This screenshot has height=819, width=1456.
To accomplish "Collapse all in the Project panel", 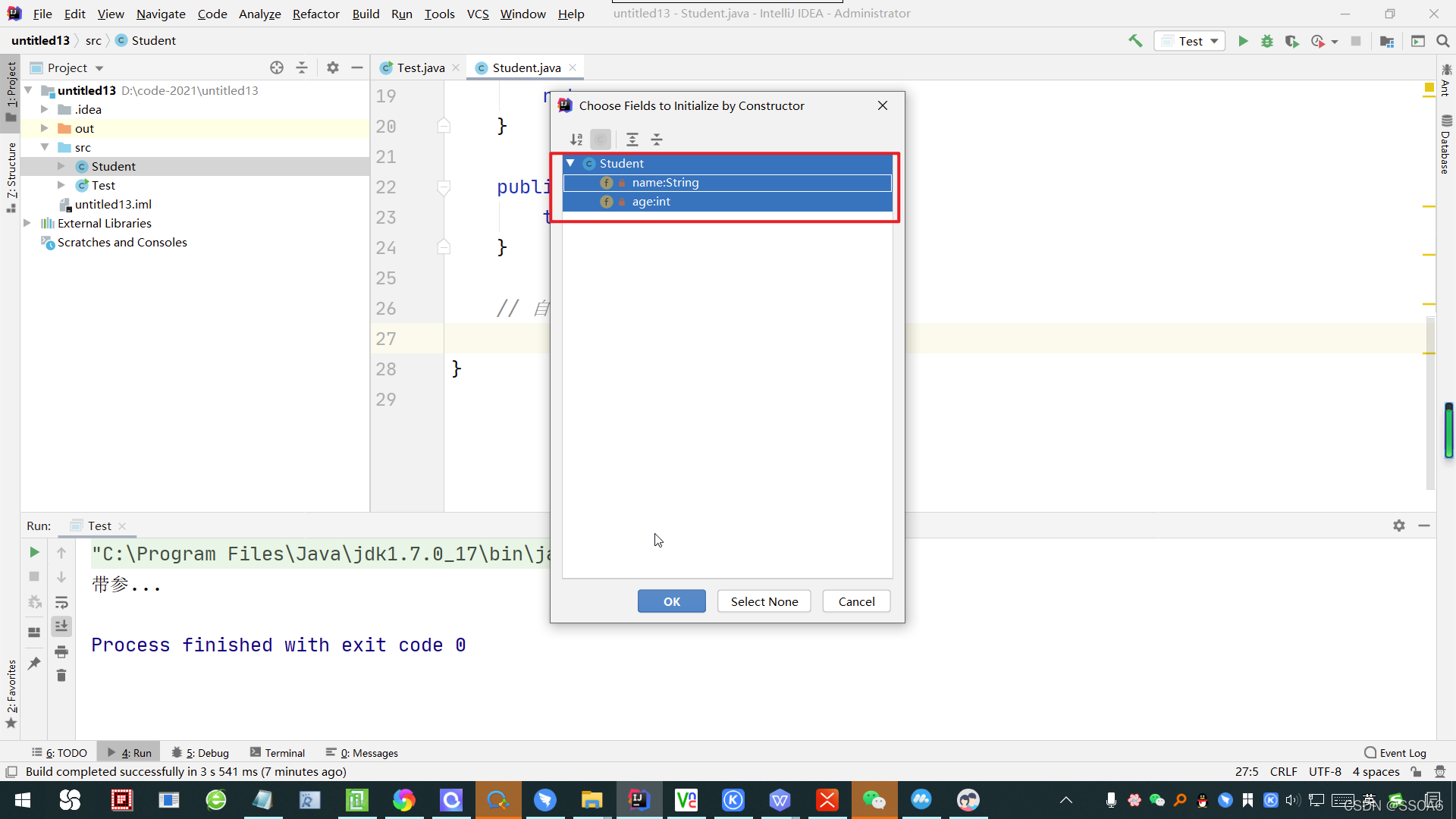I will (x=302, y=67).
